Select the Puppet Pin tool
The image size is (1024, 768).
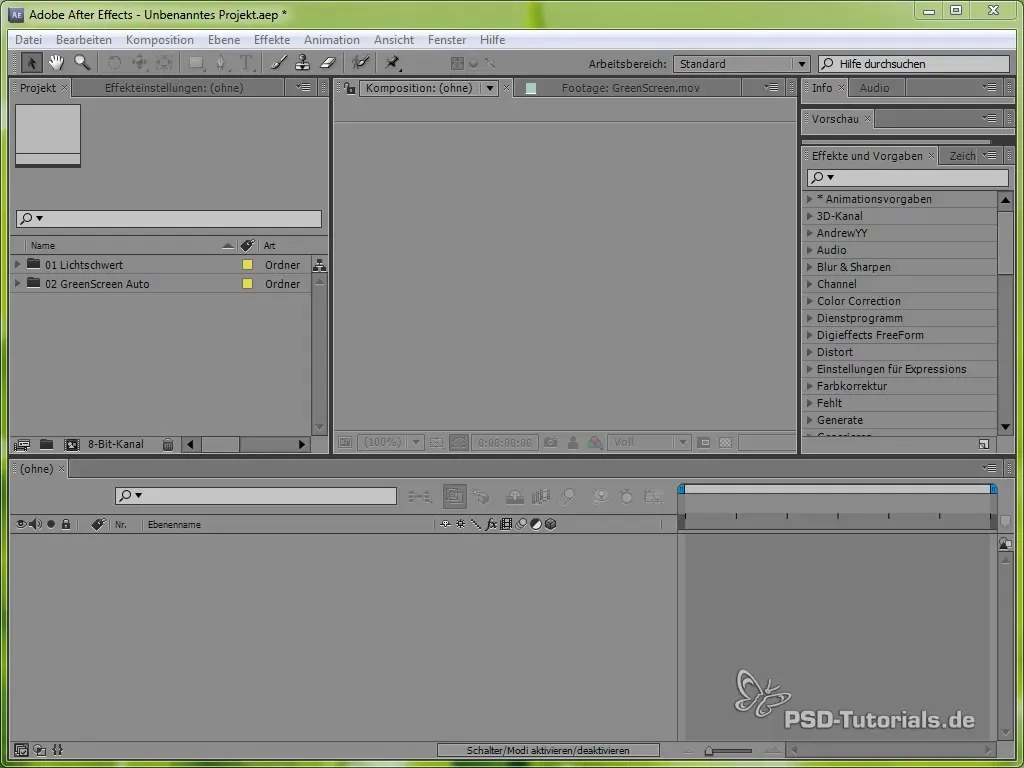click(392, 63)
